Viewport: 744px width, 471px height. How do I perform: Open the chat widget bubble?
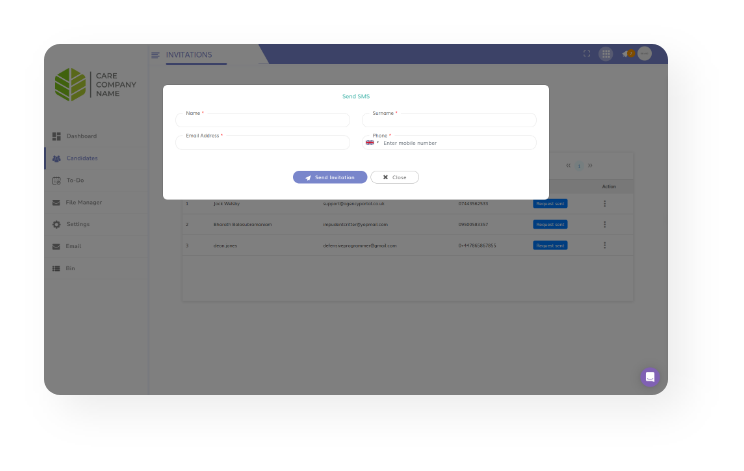[650, 377]
